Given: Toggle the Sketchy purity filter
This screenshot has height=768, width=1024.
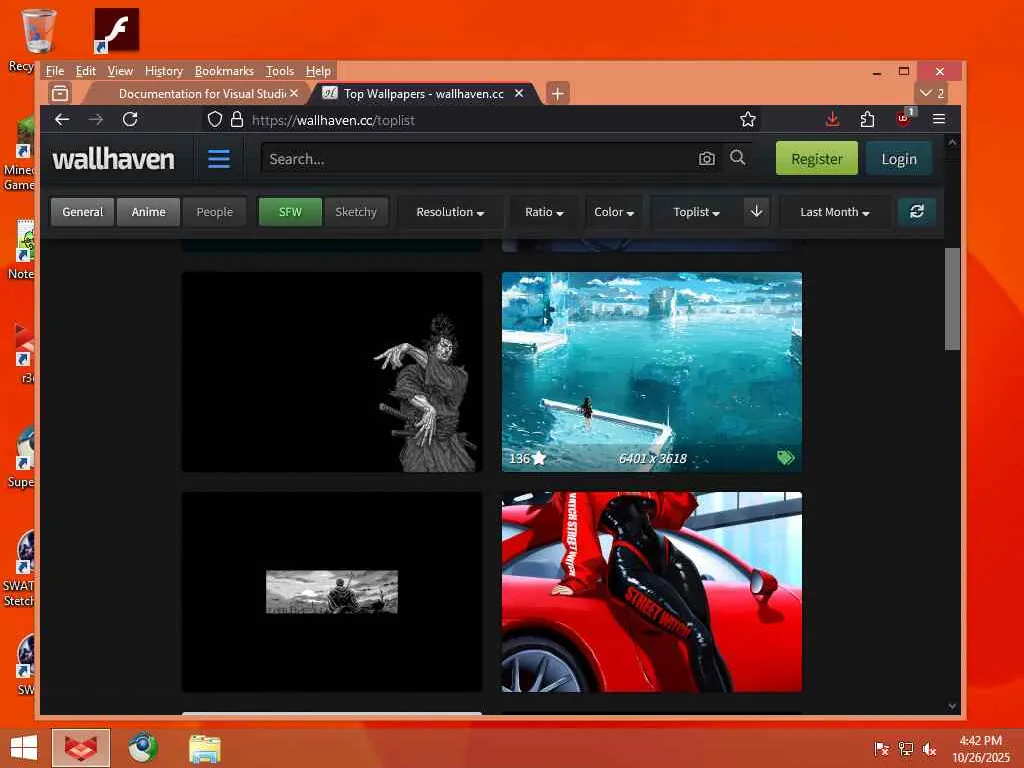Looking at the screenshot, I should [356, 212].
